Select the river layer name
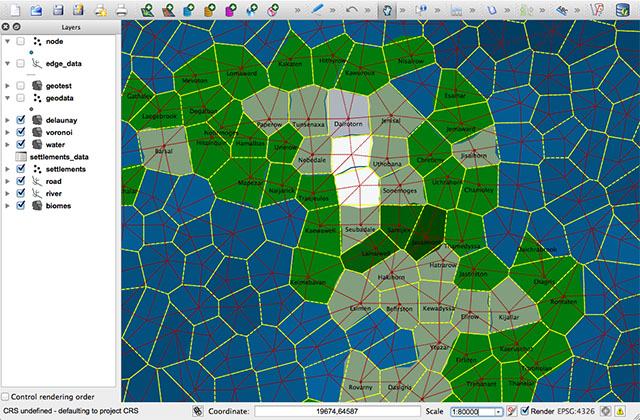The image size is (640, 420). (56, 193)
